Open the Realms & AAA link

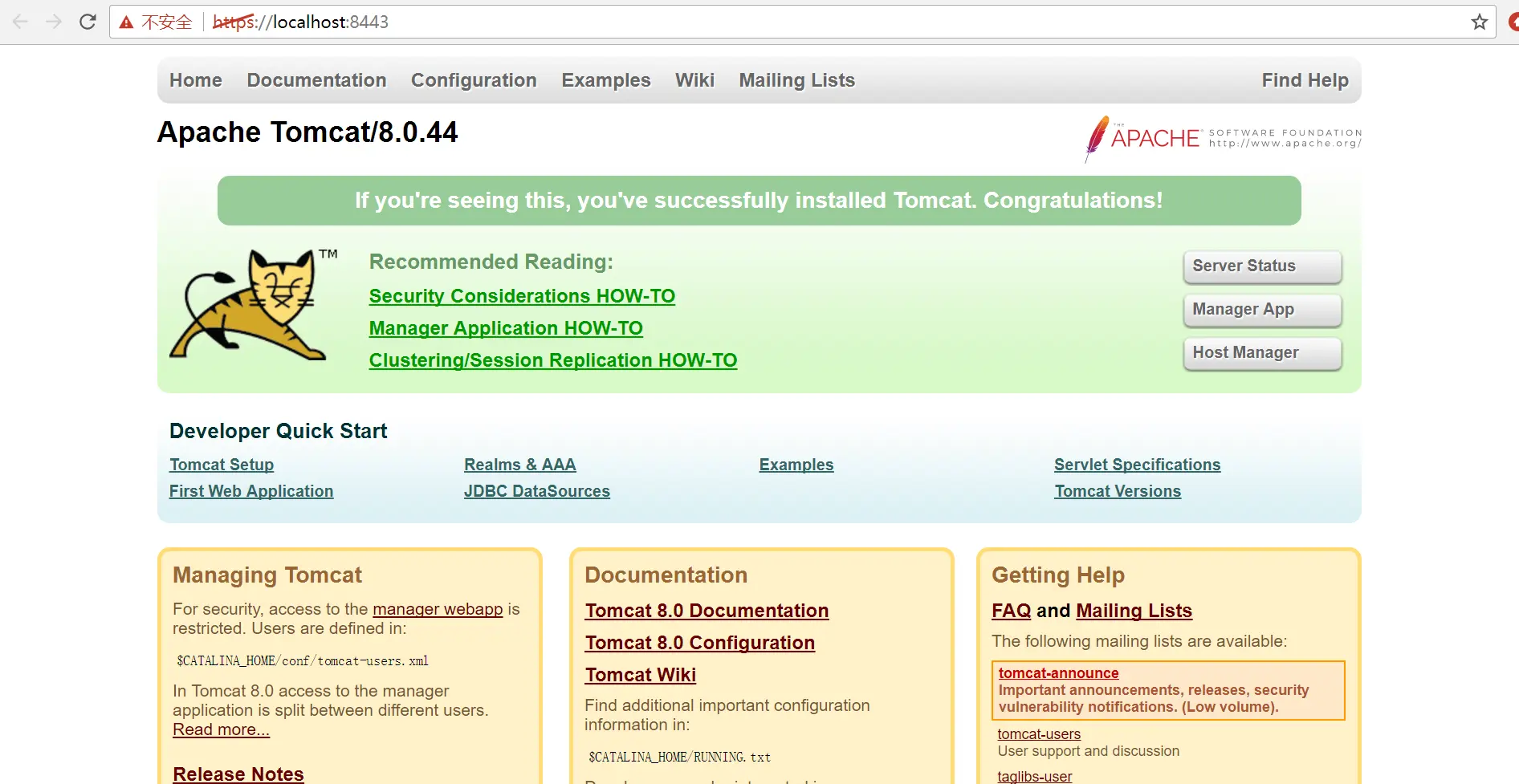(520, 465)
